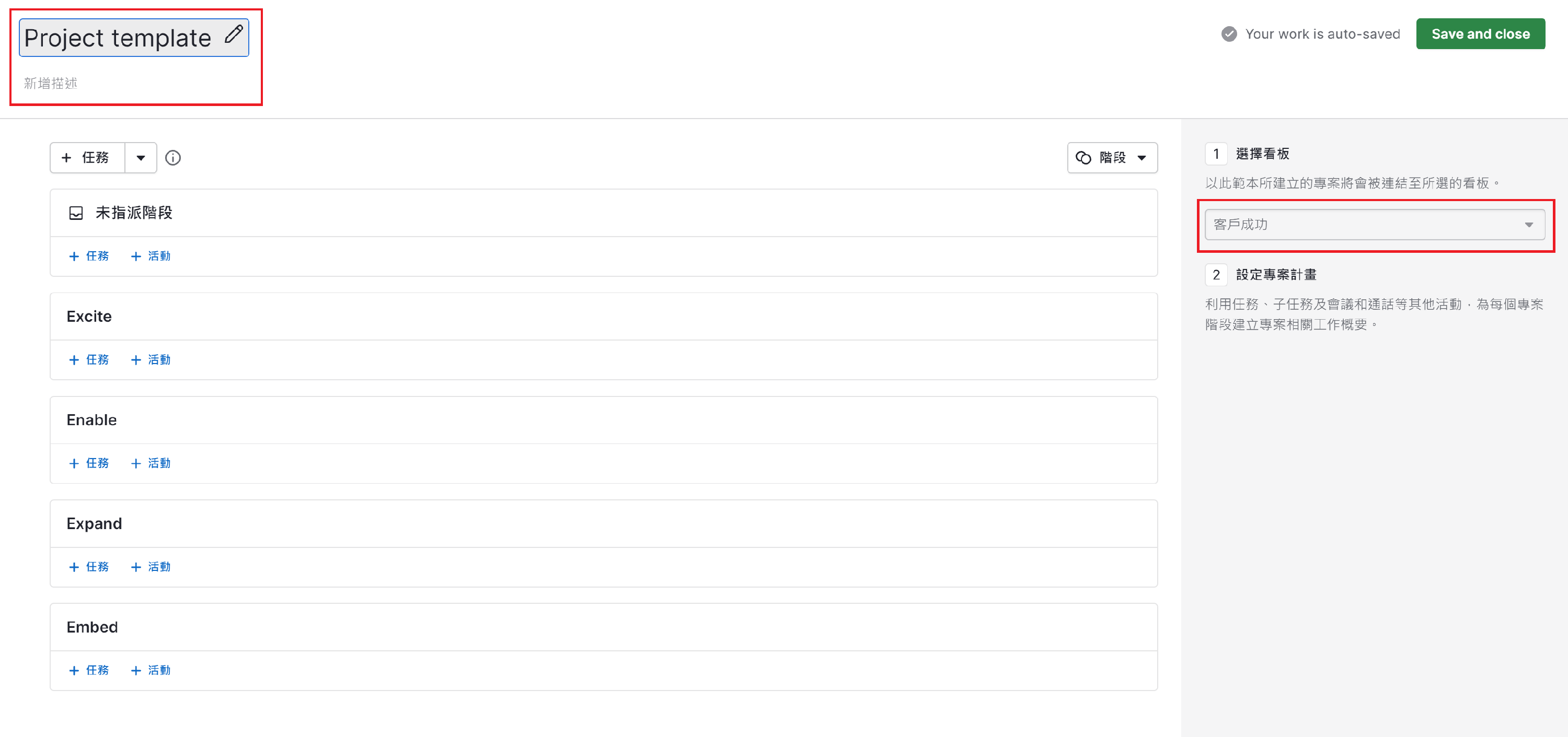Click the auto-saved checkmark icon

click(x=1229, y=34)
